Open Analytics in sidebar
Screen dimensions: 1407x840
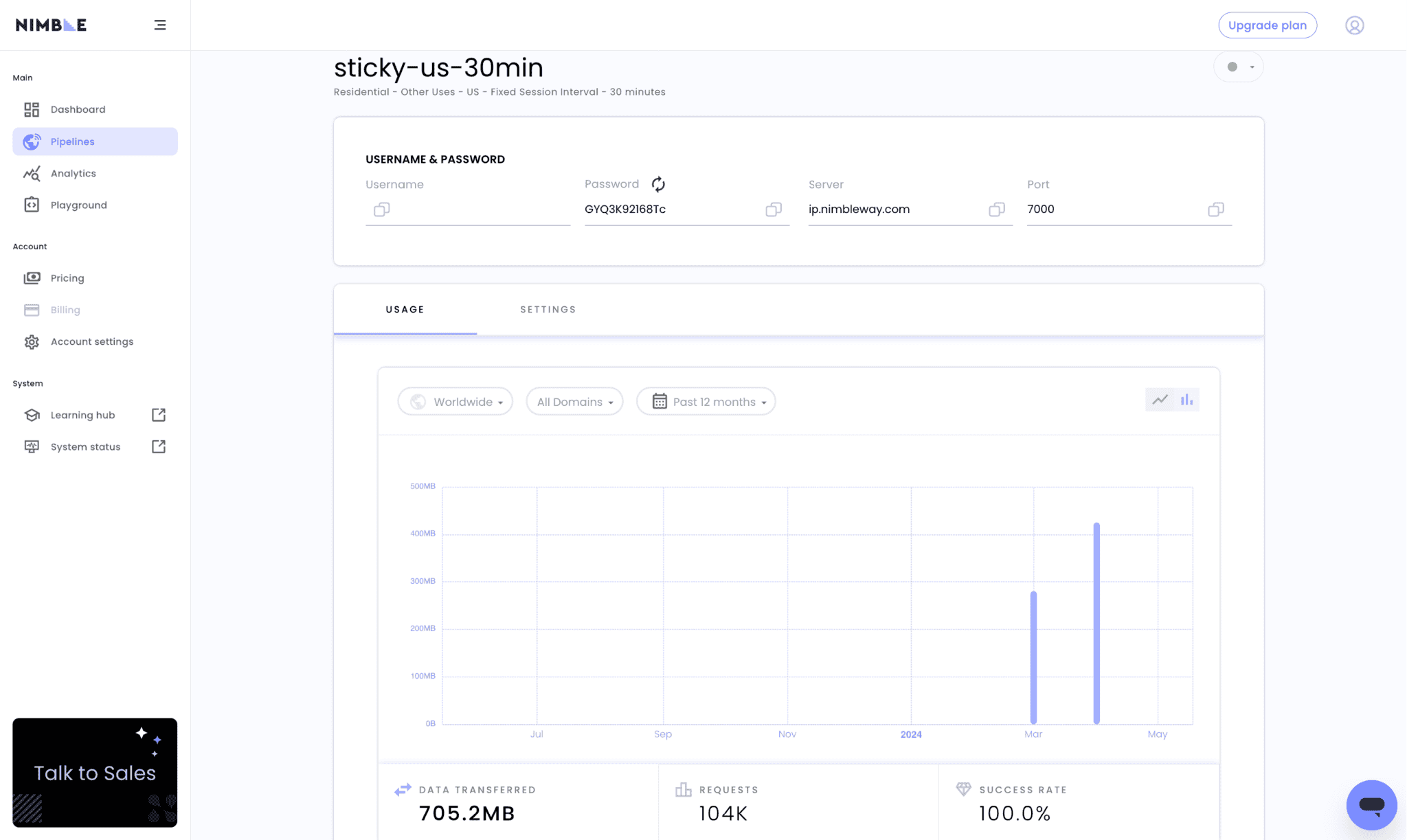click(x=95, y=173)
